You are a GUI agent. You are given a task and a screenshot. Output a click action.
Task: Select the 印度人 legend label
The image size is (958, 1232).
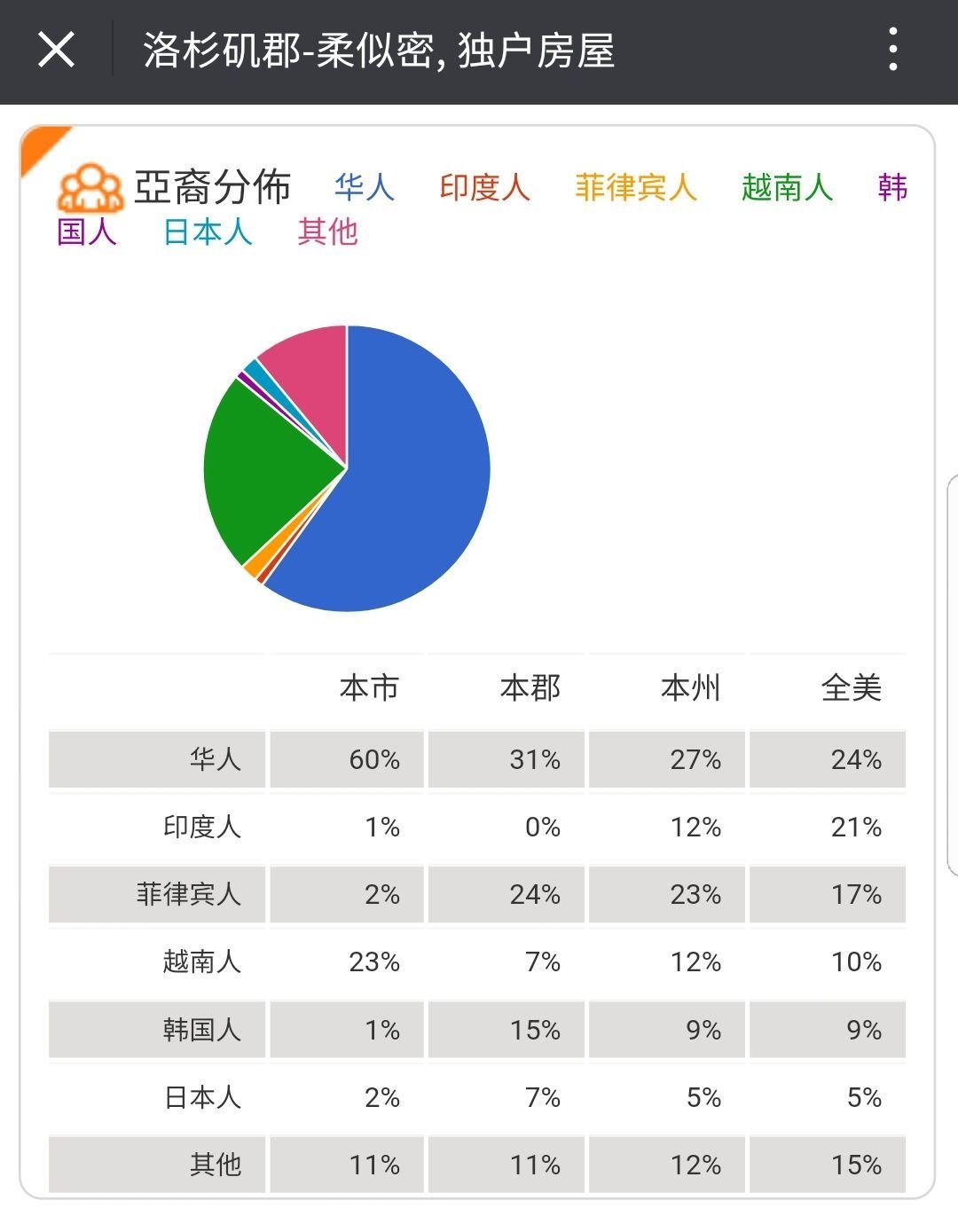pyautogui.click(x=484, y=187)
